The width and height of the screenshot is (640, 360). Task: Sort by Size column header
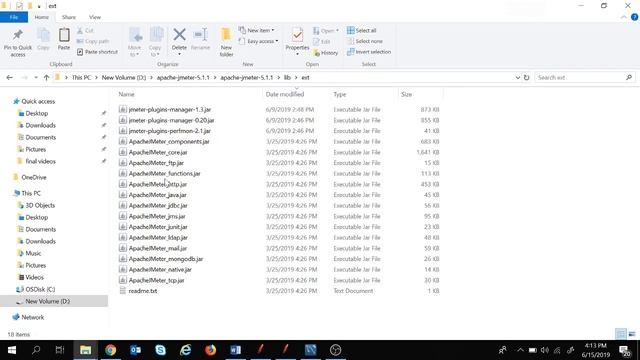tap(407, 94)
